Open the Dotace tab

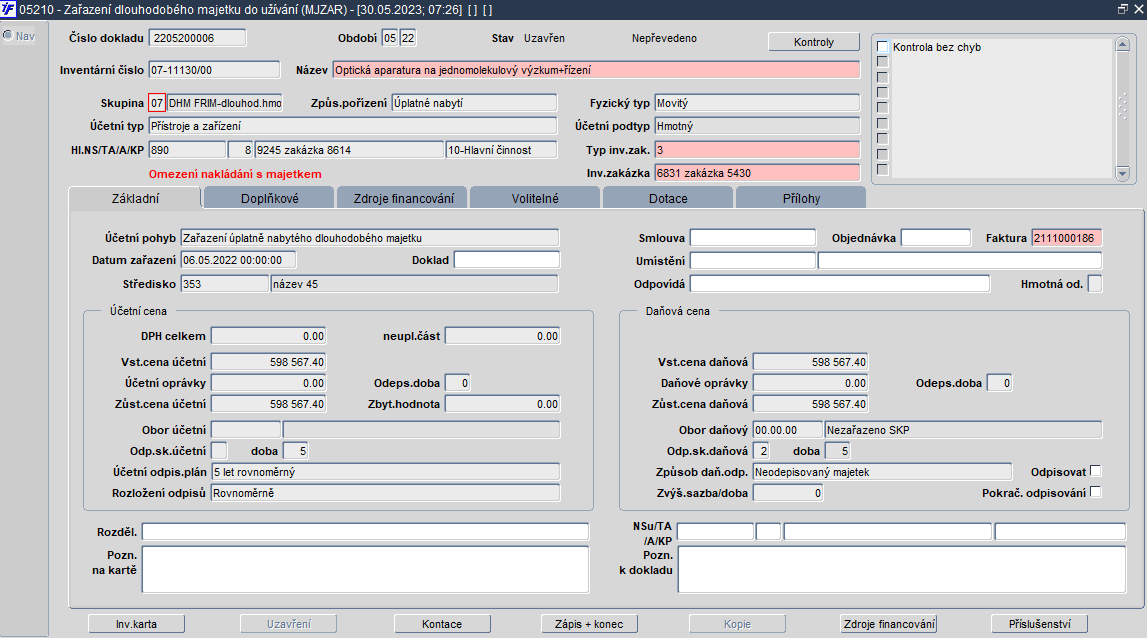(x=668, y=198)
